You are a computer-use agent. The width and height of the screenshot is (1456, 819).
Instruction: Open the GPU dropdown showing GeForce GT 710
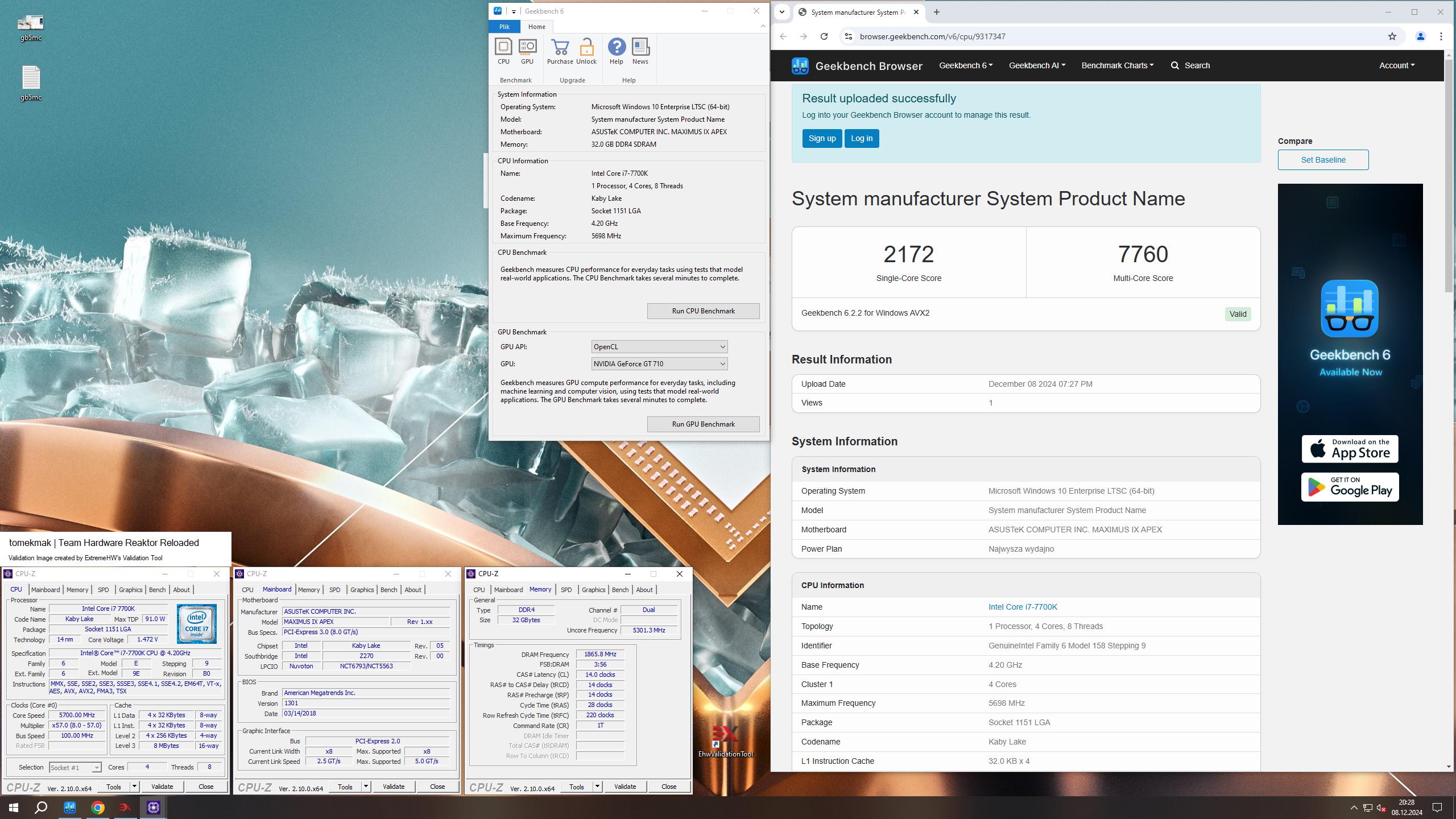[x=659, y=364]
